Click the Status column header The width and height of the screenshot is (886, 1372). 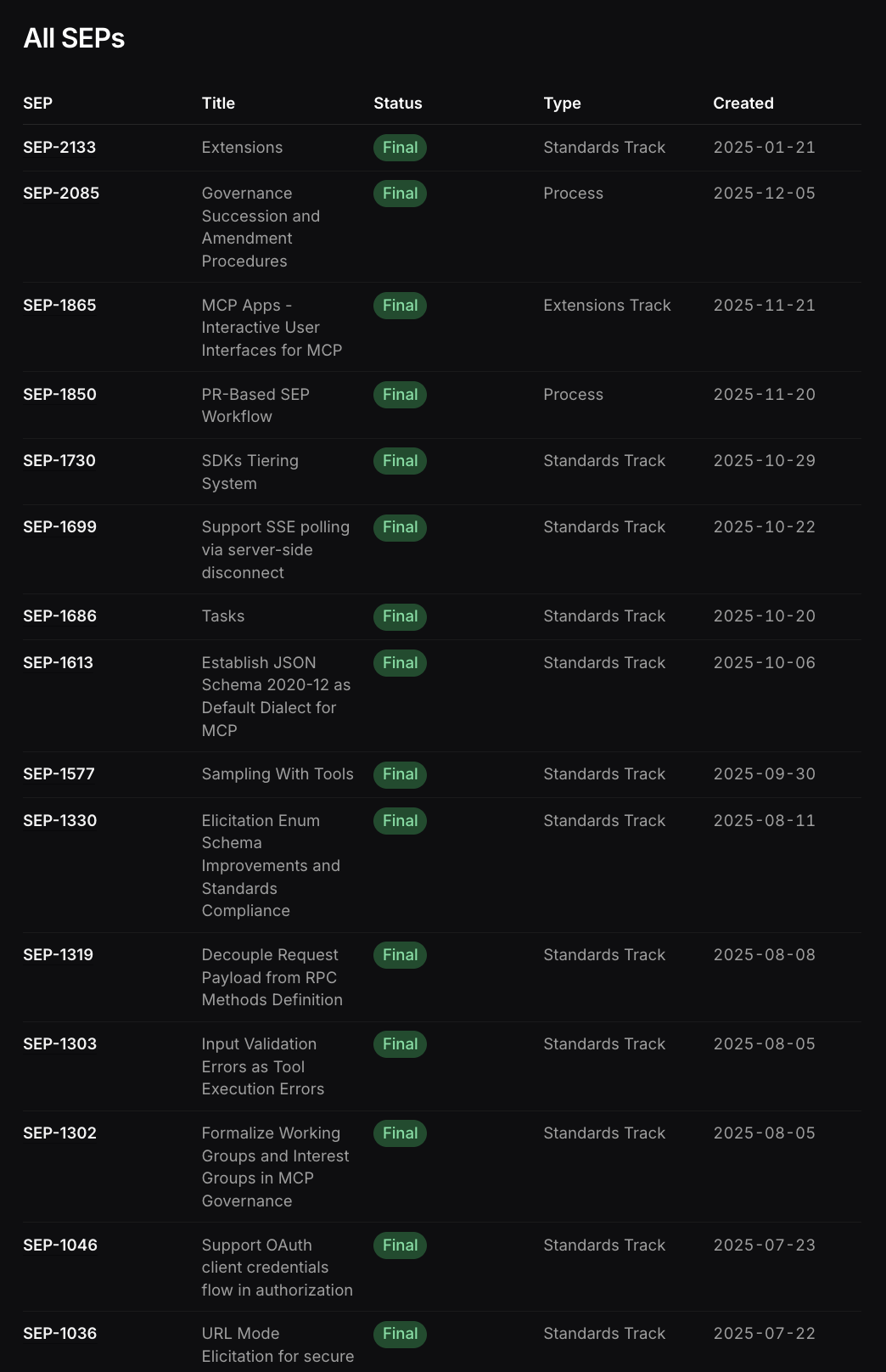click(x=397, y=104)
